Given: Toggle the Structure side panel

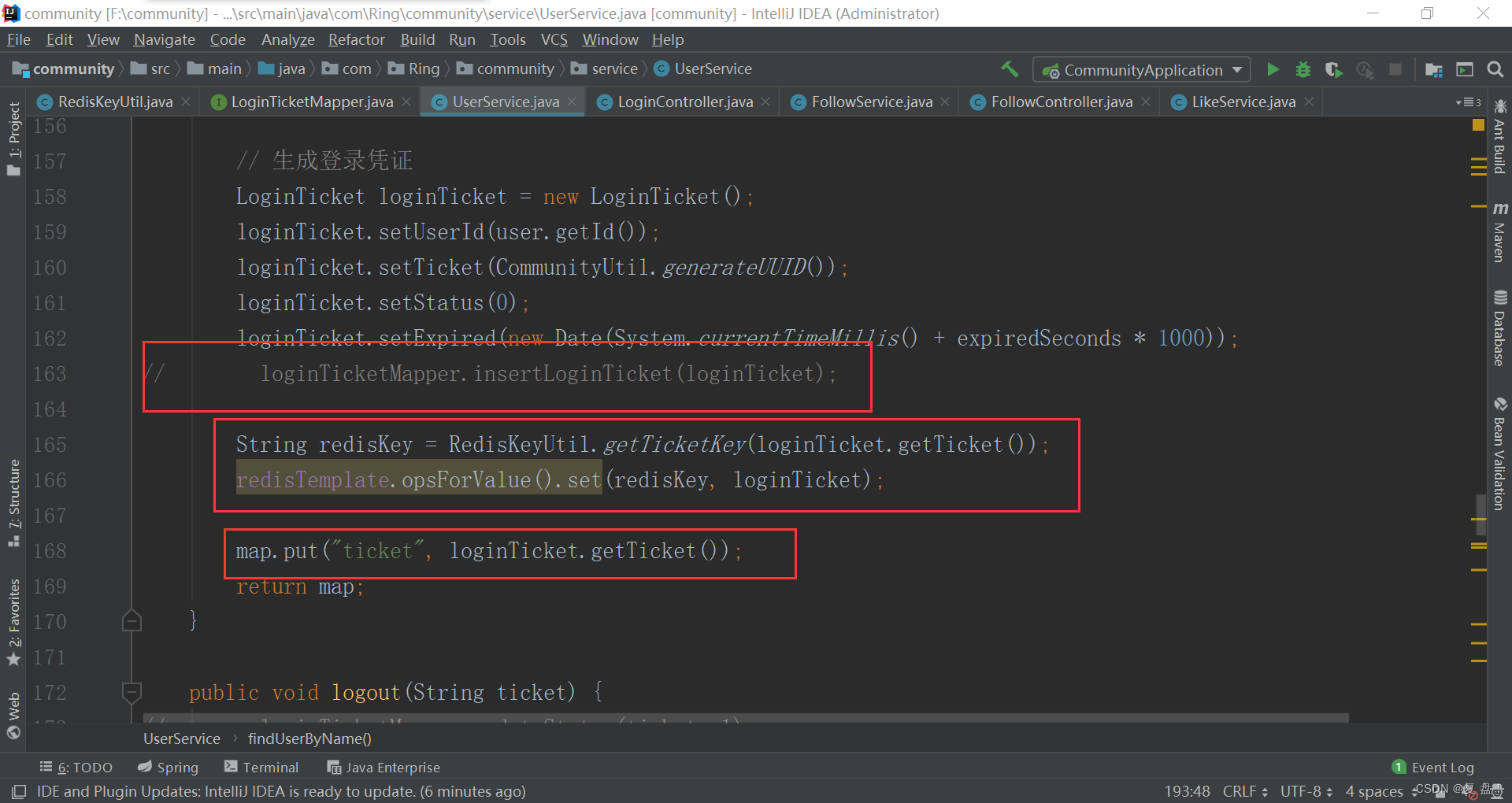Looking at the screenshot, I should pos(13,502).
